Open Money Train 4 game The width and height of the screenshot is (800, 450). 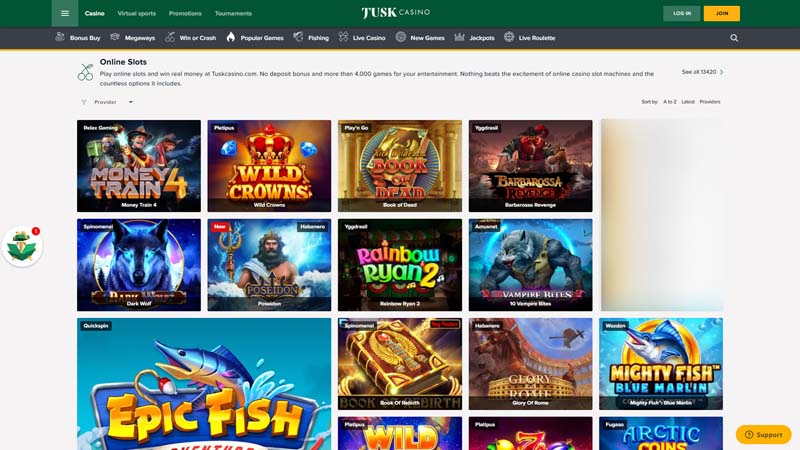tap(139, 166)
